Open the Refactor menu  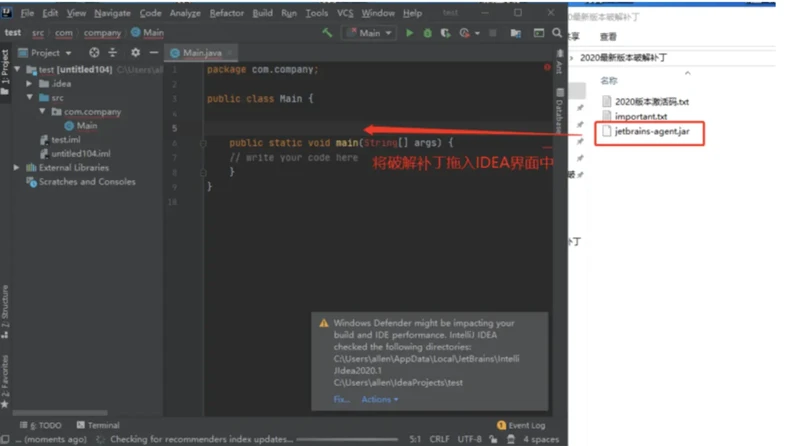pyautogui.click(x=225, y=14)
